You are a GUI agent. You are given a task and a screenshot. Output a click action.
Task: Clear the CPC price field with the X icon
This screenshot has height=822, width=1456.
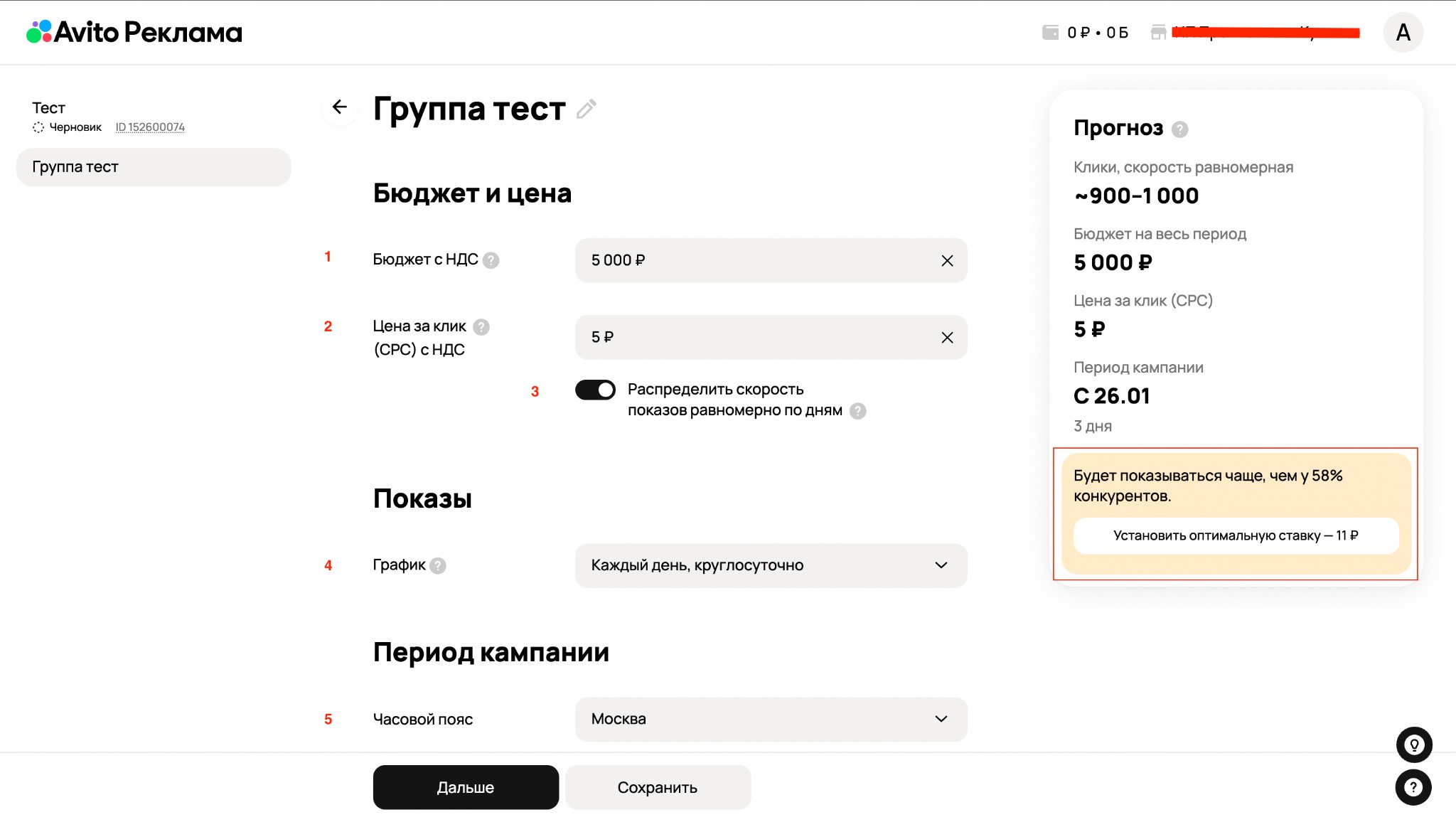[947, 338]
